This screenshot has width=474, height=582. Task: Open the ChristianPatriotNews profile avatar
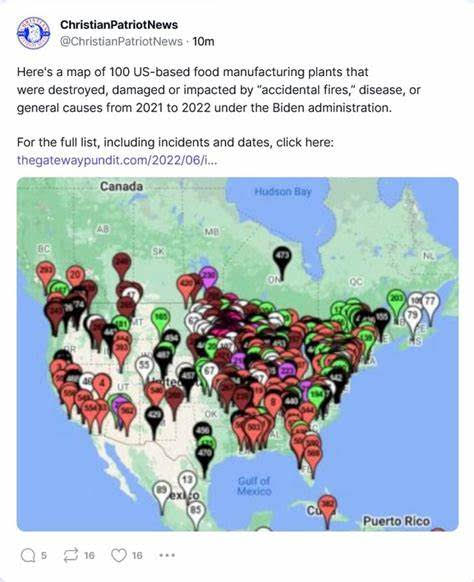pos(33,33)
